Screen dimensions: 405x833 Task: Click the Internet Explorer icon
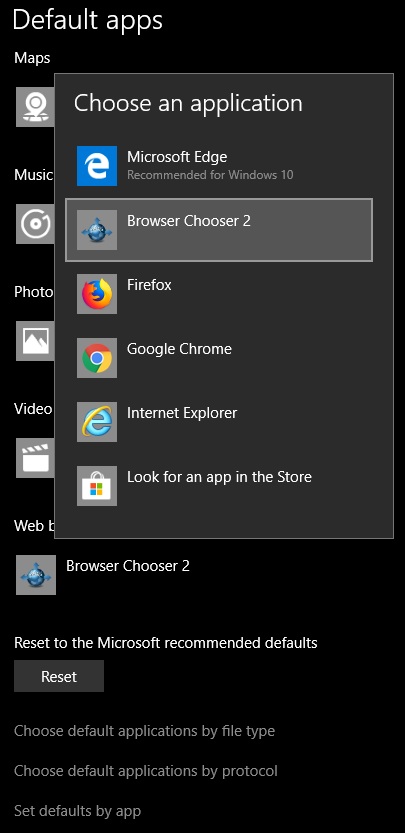(x=97, y=422)
